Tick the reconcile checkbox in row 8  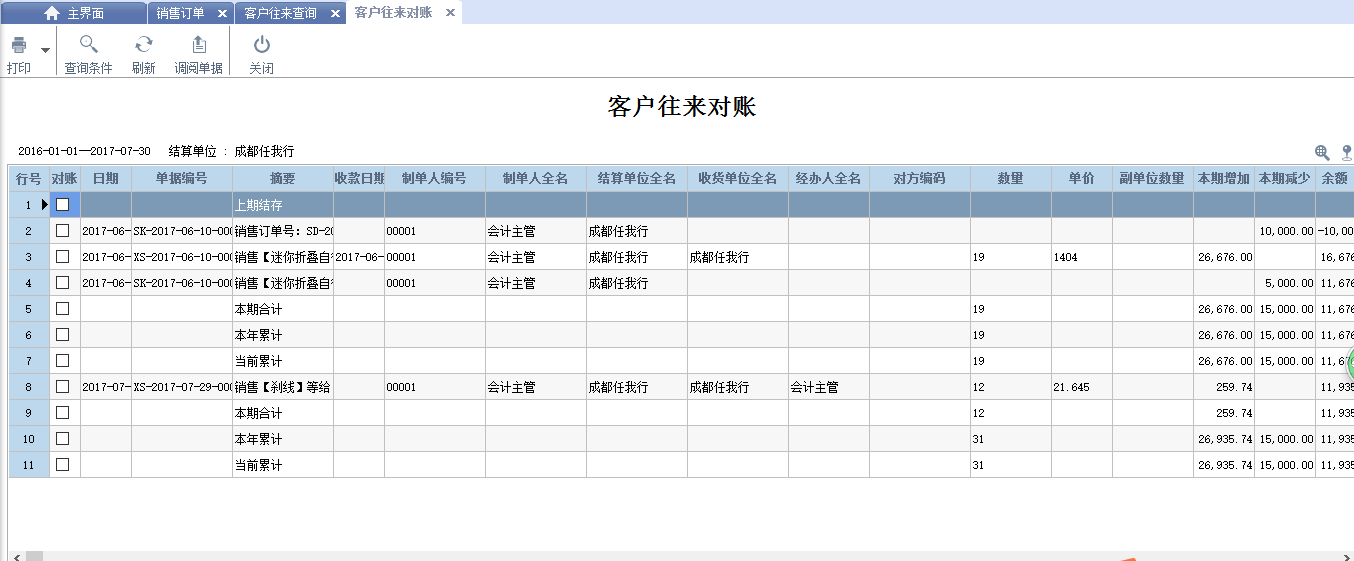(63, 387)
